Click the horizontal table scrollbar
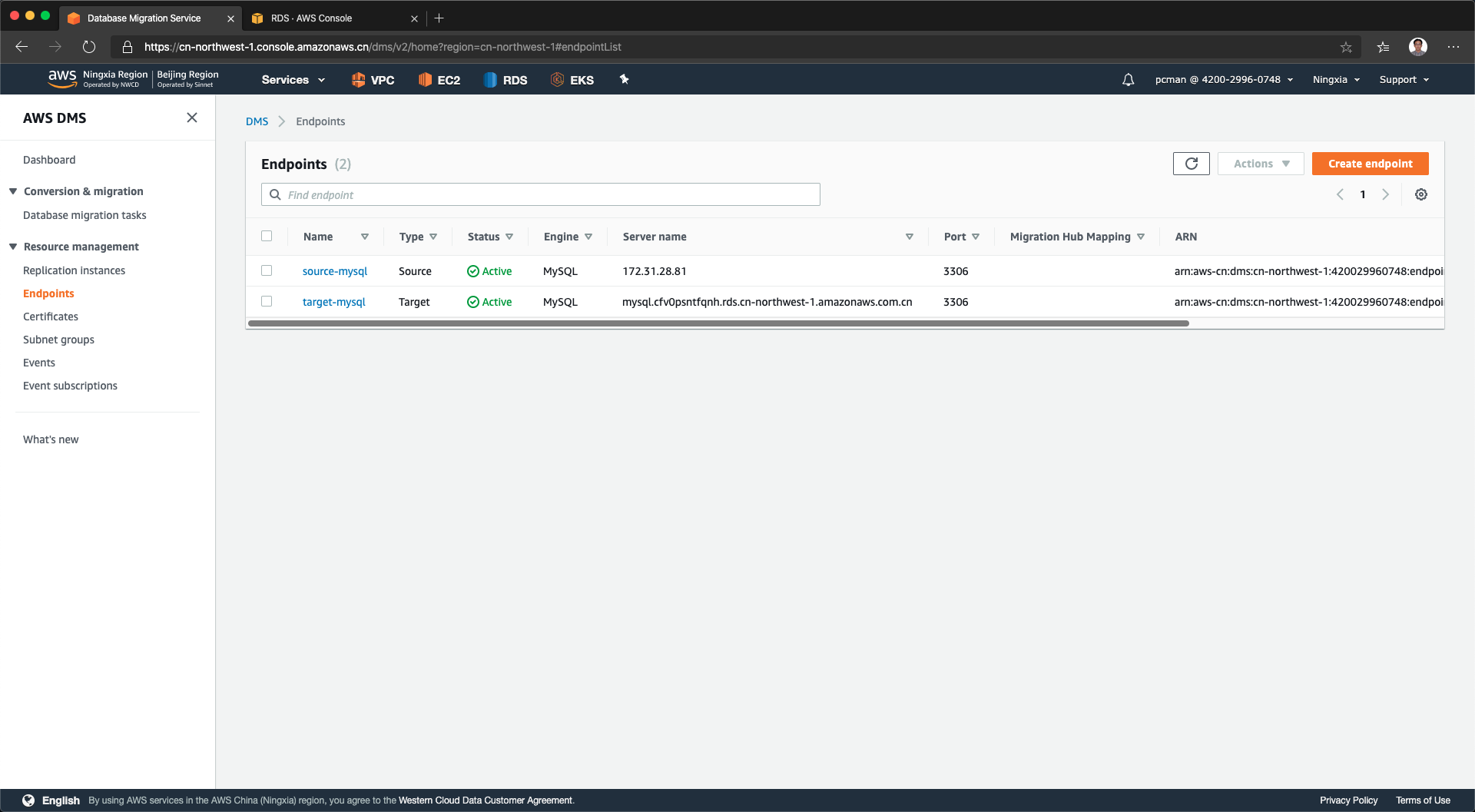1475x812 pixels. pyautogui.click(x=718, y=323)
